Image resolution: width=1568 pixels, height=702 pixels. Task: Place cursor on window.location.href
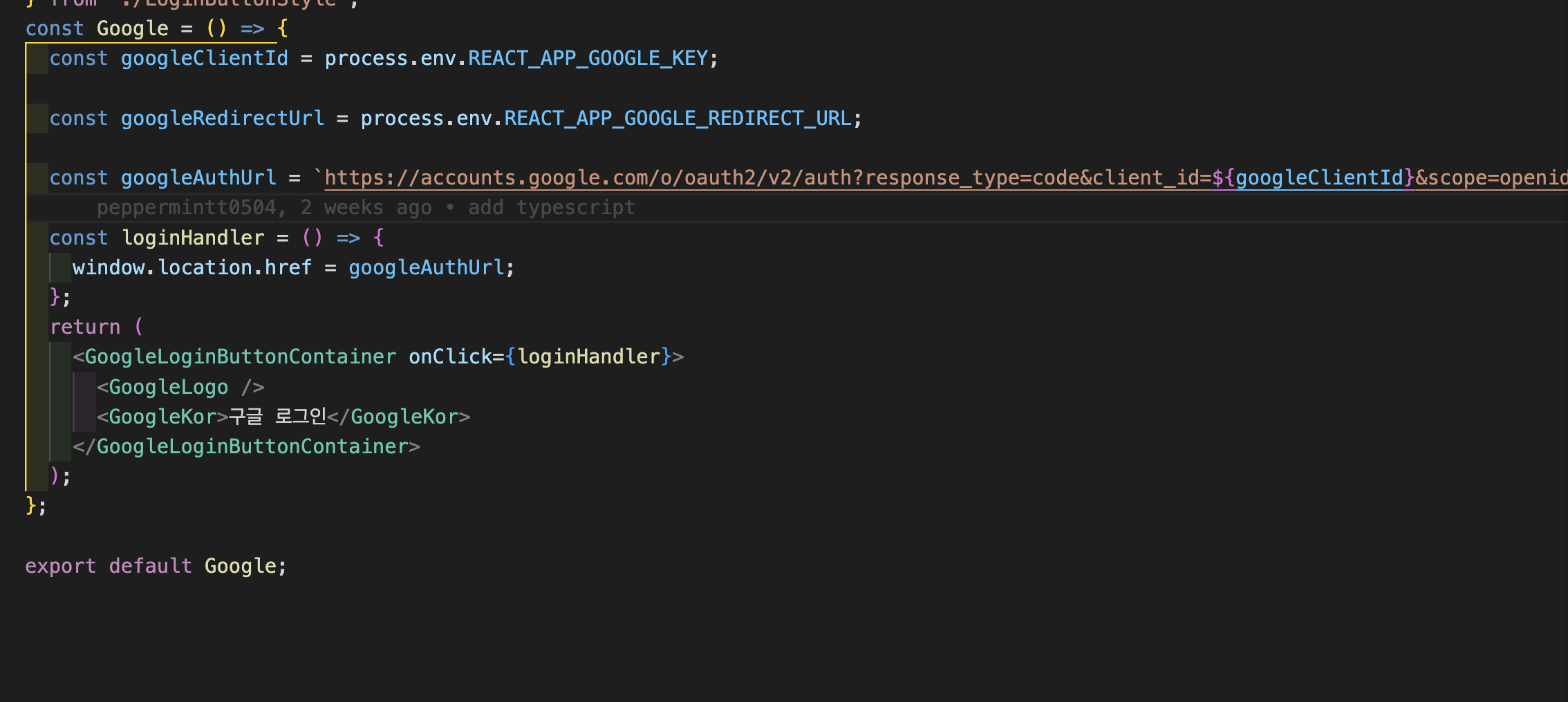[x=192, y=267]
